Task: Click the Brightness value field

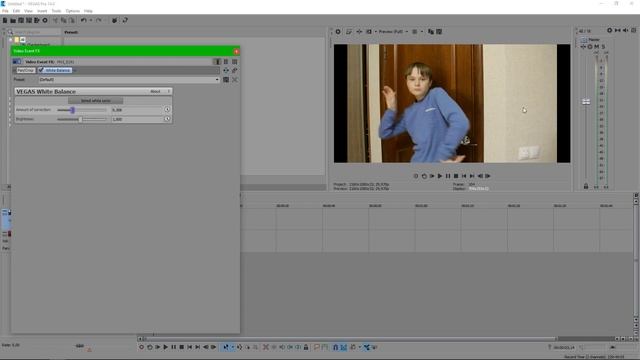Action: point(137,119)
